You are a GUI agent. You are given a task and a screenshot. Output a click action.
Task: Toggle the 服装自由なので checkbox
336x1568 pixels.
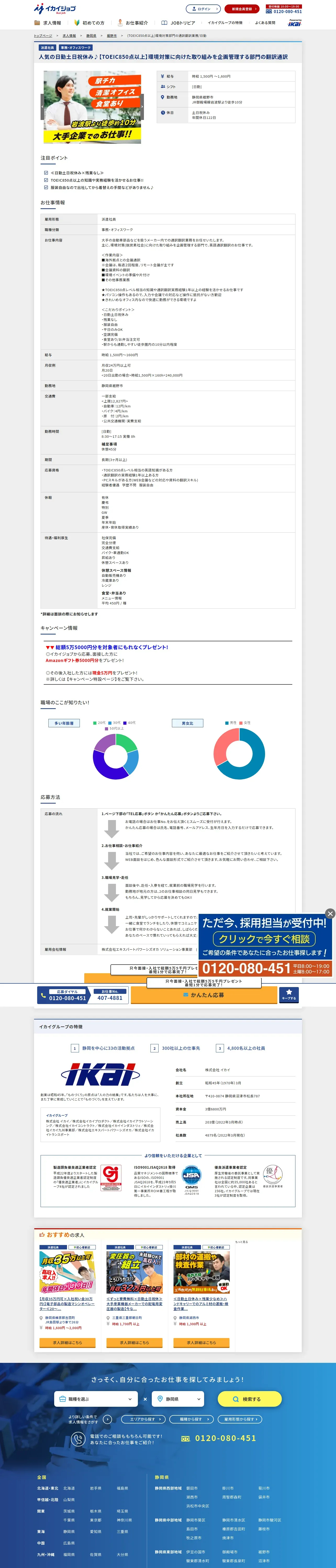[46, 187]
